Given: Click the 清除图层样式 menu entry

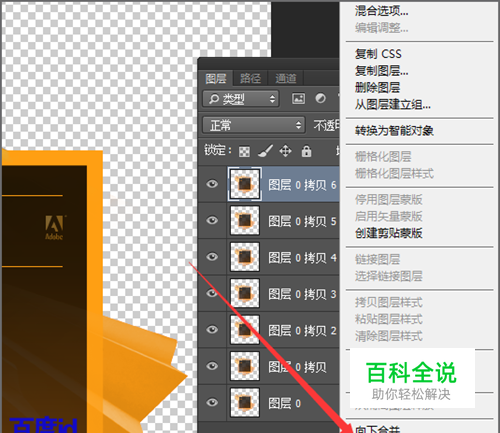Looking at the screenshot, I should (389, 336).
